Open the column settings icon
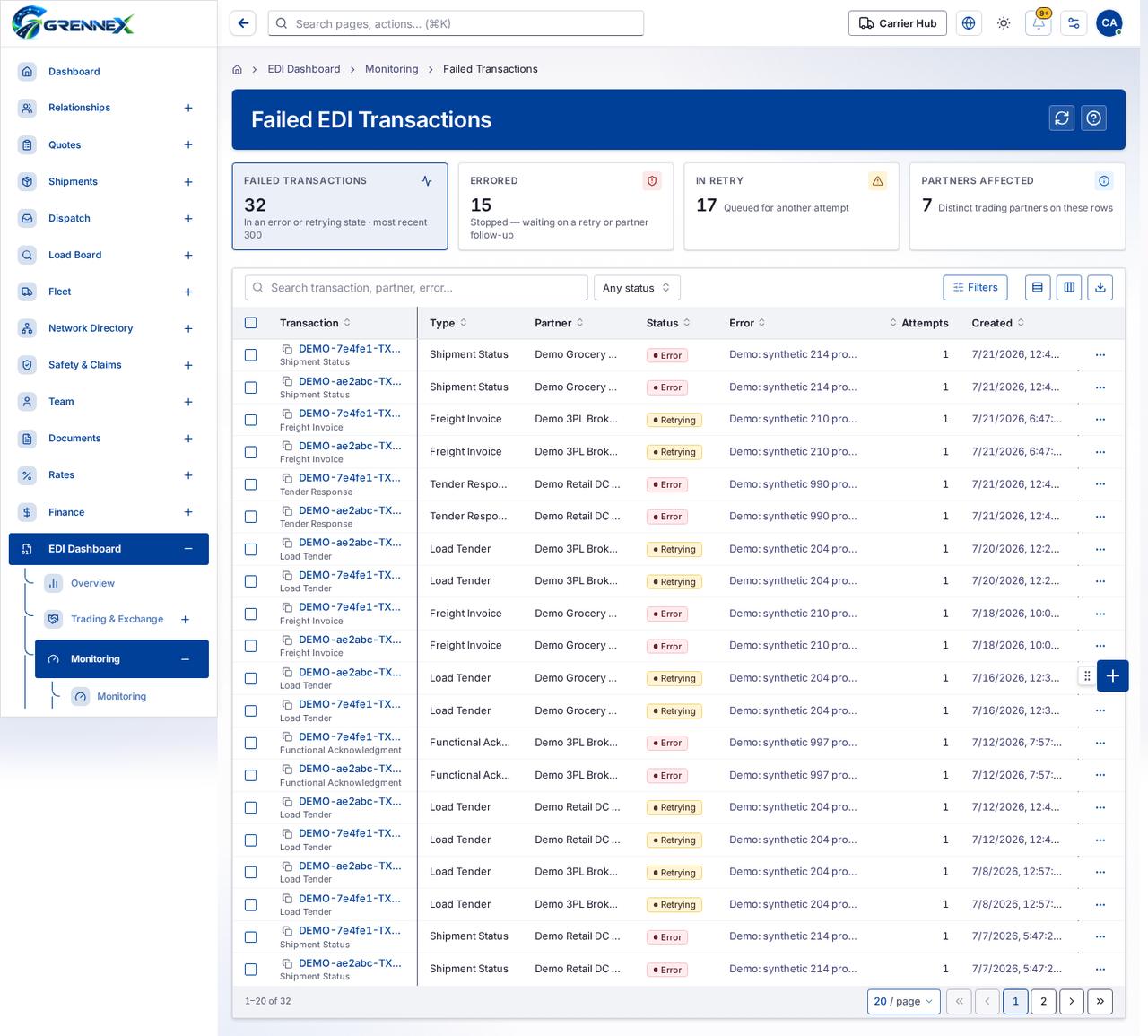1148x1036 pixels. click(x=1069, y=287)
